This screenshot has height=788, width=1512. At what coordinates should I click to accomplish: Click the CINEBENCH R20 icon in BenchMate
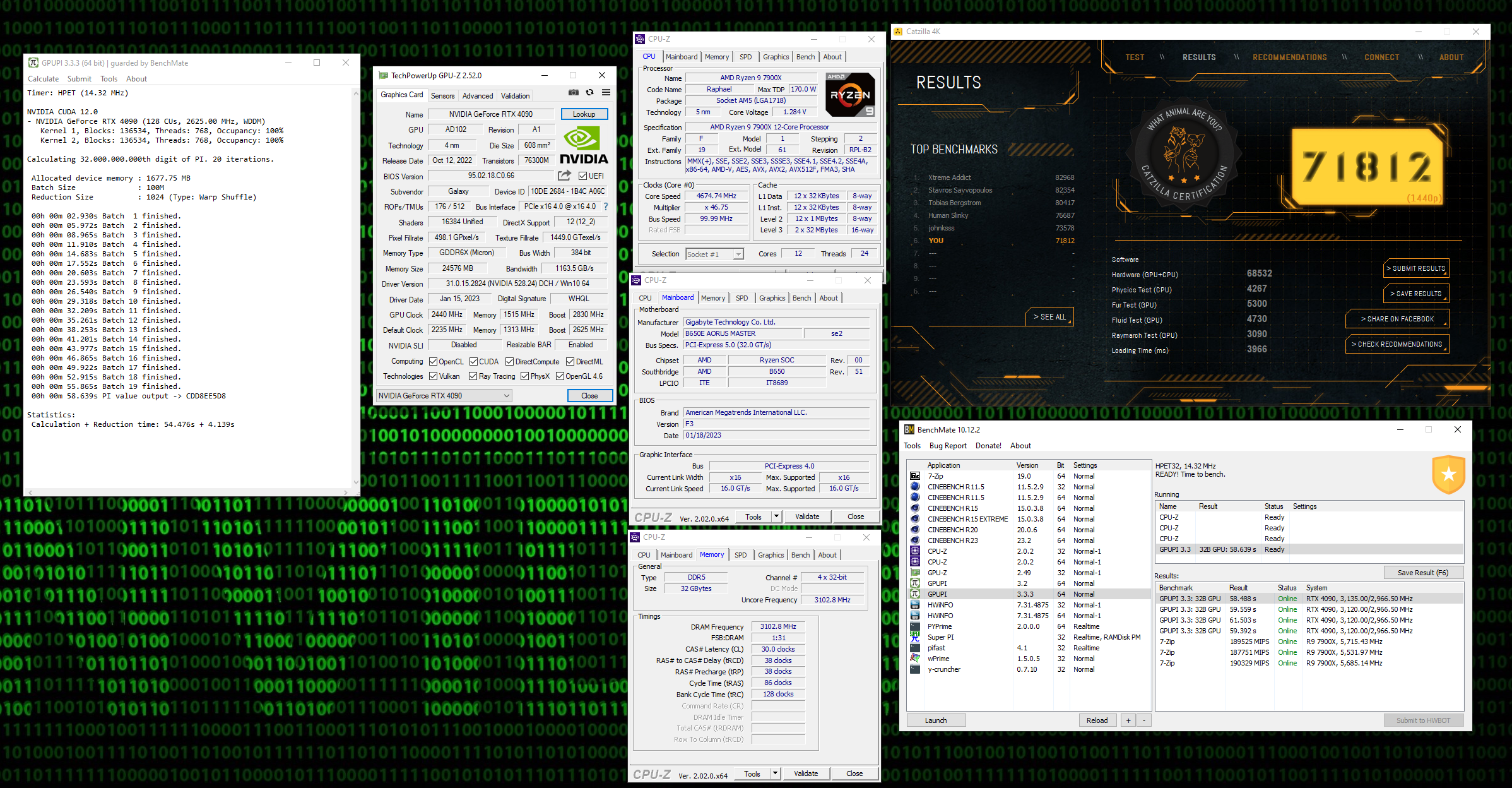coord(914,530)
